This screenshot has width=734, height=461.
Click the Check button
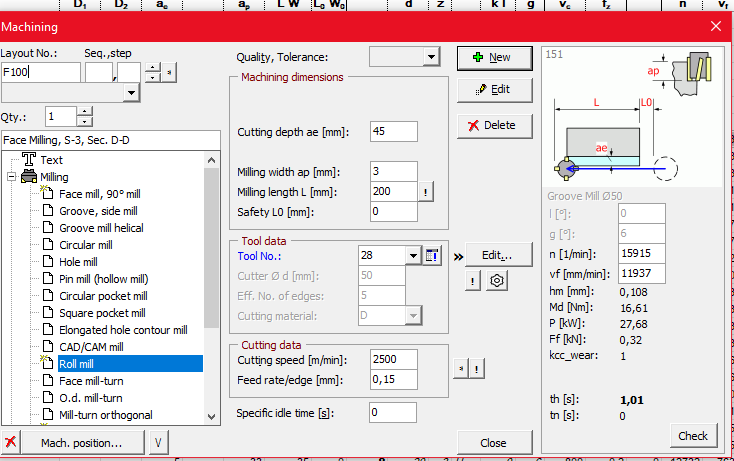click(693, 436)
